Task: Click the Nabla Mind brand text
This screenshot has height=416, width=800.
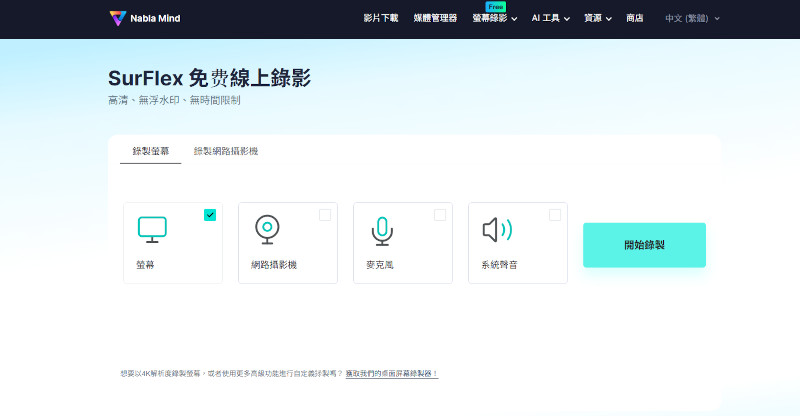Action: point(155,18)
